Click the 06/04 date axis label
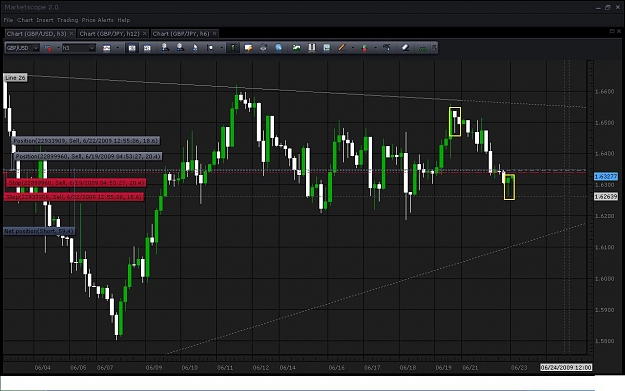Image resolution: width=625 pixels, height=391 pixels. click(x=43, y=367)
